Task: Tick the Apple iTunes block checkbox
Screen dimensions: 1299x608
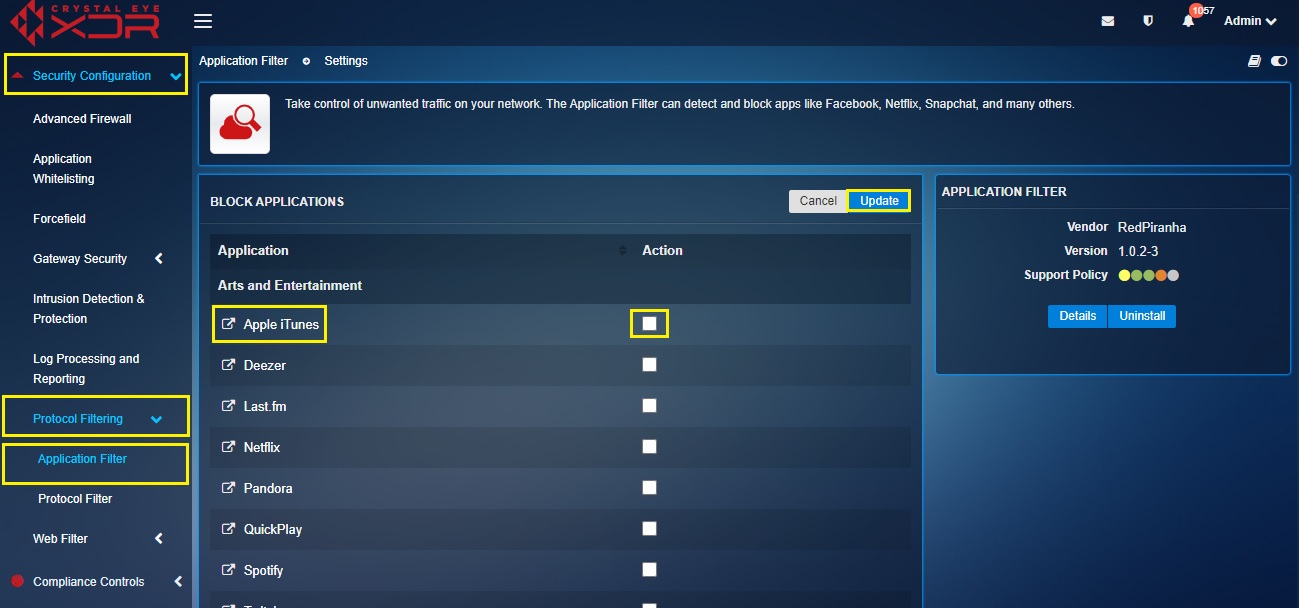Action: 649,324
